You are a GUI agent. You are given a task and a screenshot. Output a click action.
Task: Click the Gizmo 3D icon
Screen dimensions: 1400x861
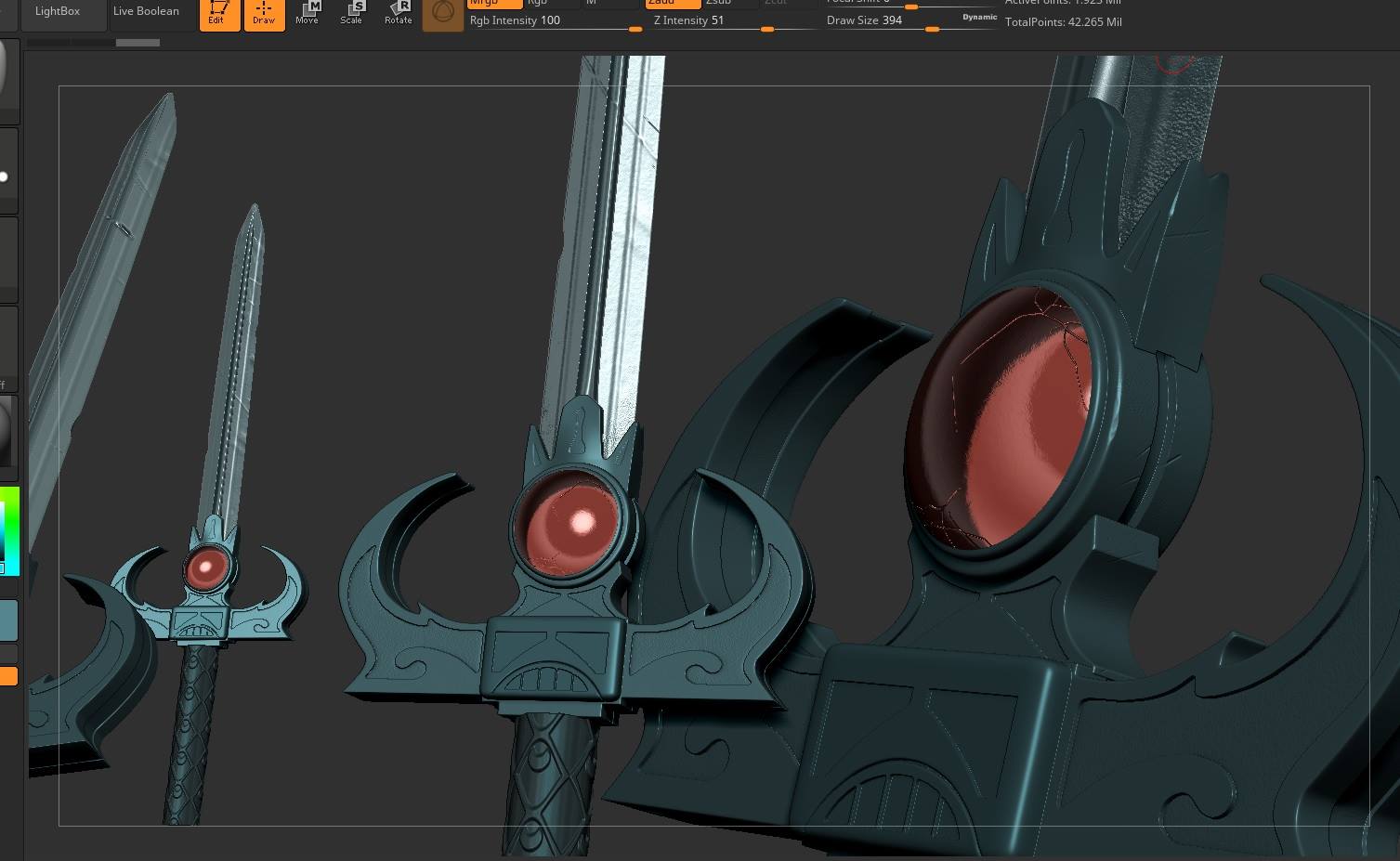pyautogui.click(x=443, y=14)
